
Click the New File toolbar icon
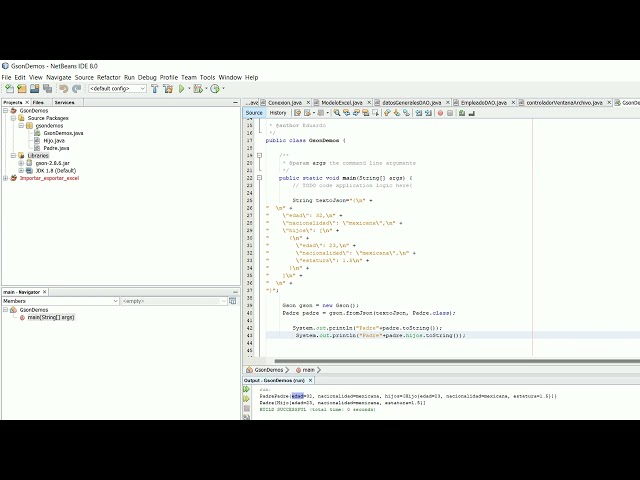[9, 89]
